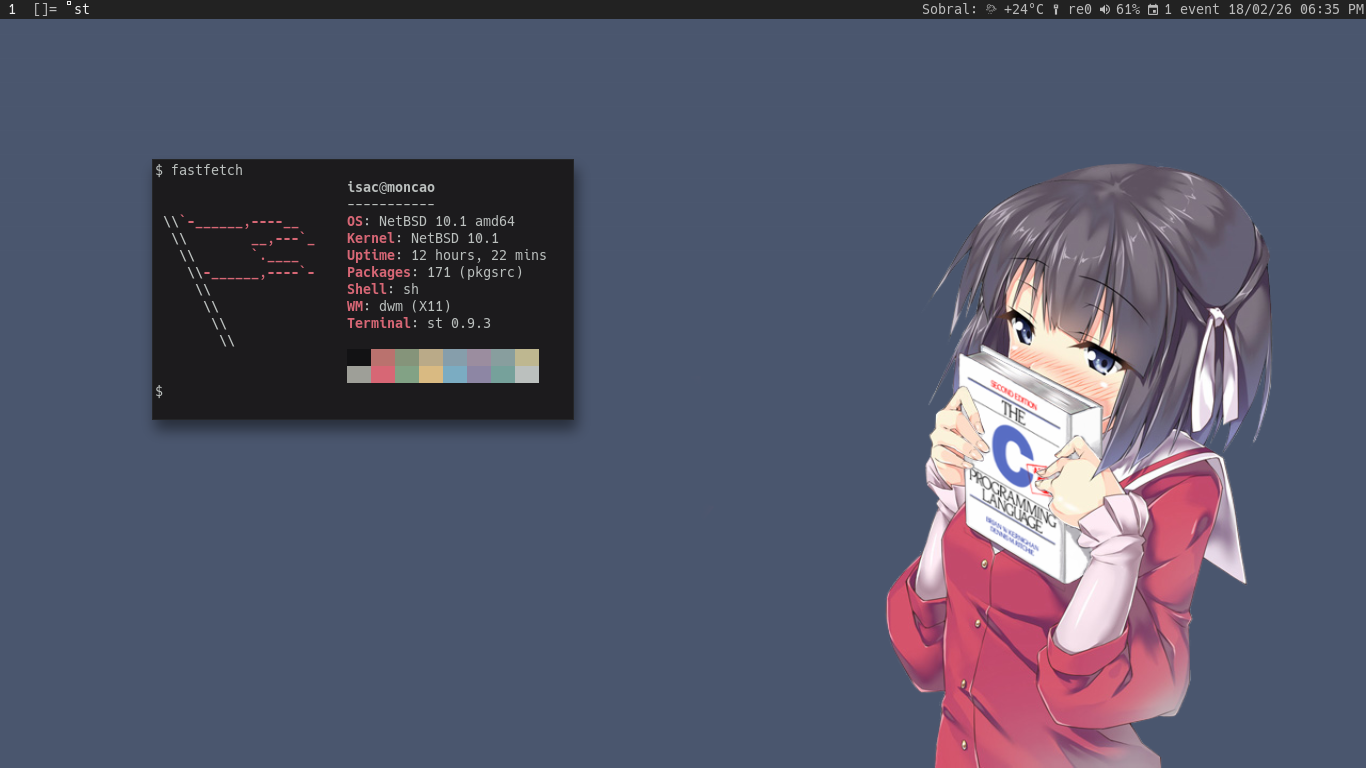Click the st window title in the bar

[84, 9]
